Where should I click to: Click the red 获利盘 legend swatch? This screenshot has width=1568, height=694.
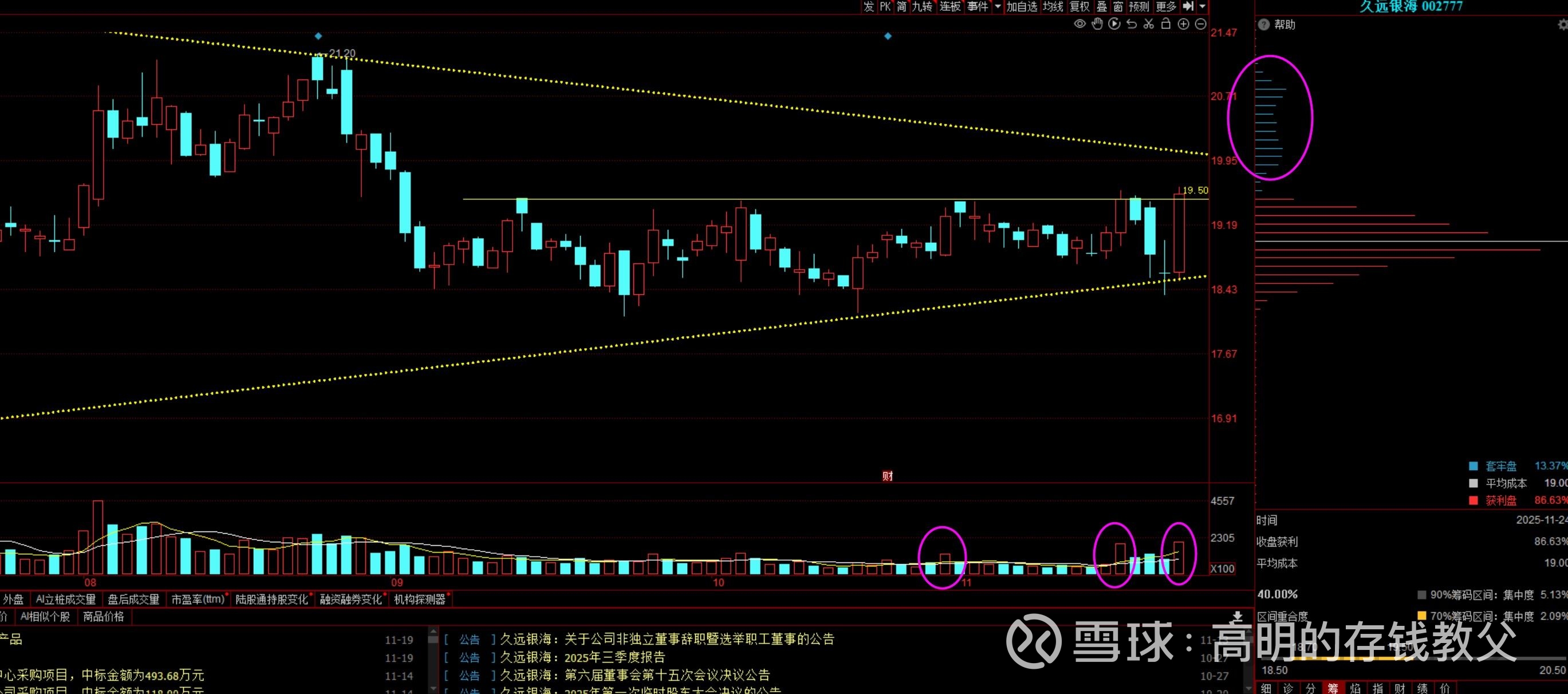[x=1473, y=500]
